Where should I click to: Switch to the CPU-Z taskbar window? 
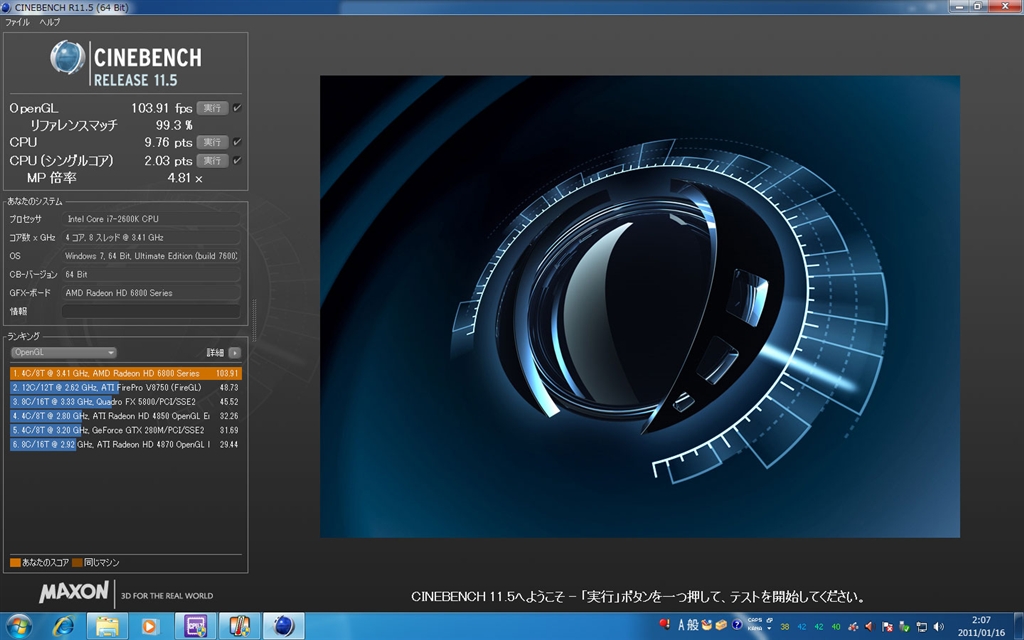point(195,626)
